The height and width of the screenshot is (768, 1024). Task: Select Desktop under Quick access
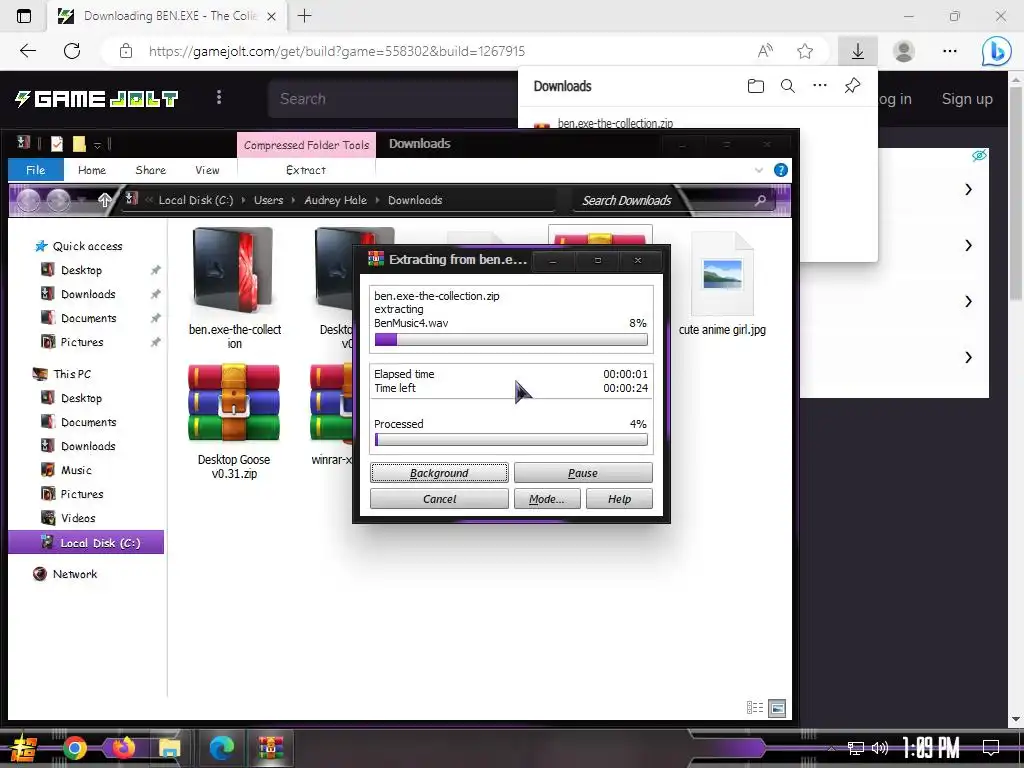click(x=81, y=270)
